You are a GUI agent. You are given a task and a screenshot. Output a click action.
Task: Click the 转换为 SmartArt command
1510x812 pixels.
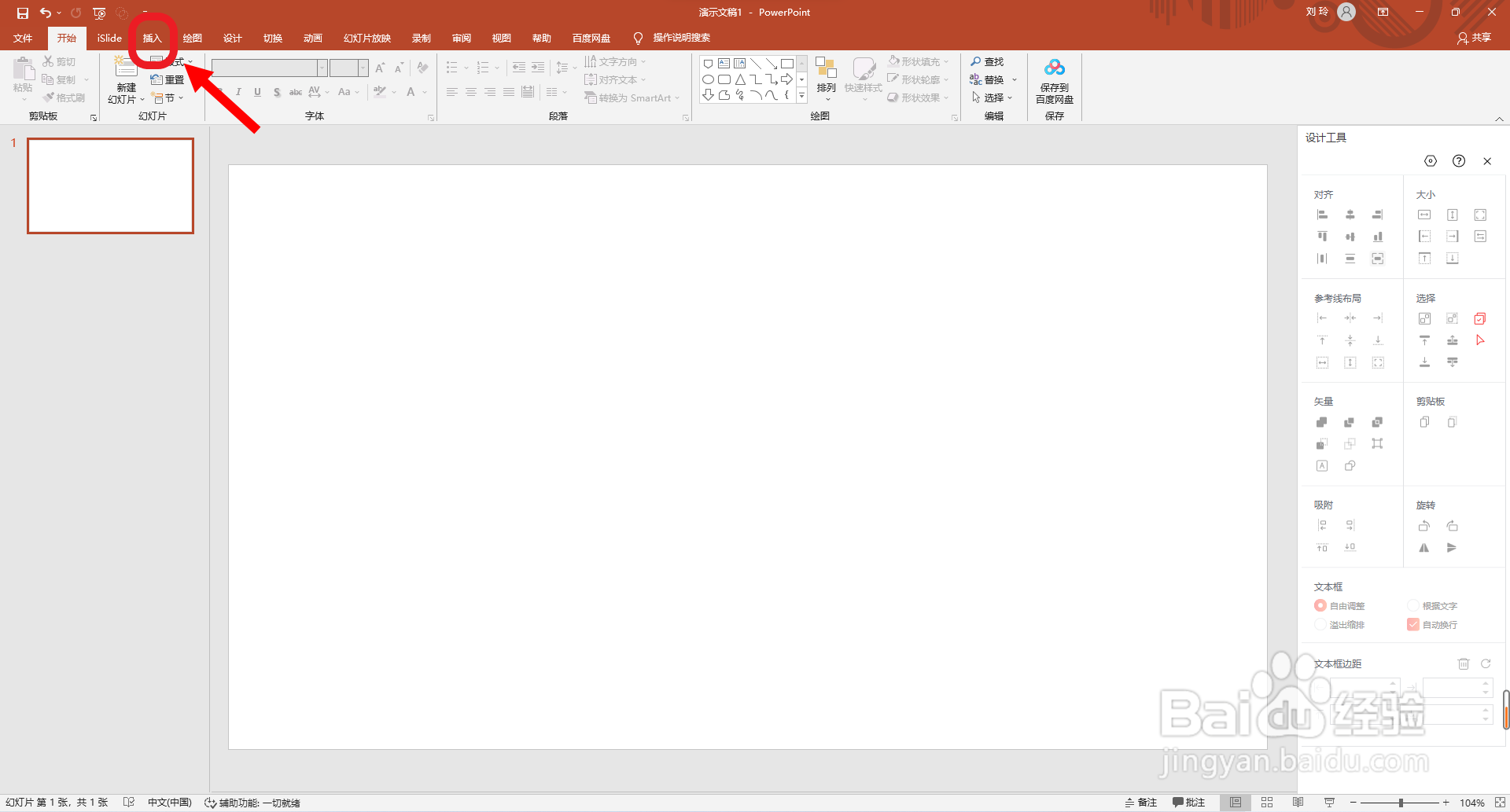pos(632,97)
